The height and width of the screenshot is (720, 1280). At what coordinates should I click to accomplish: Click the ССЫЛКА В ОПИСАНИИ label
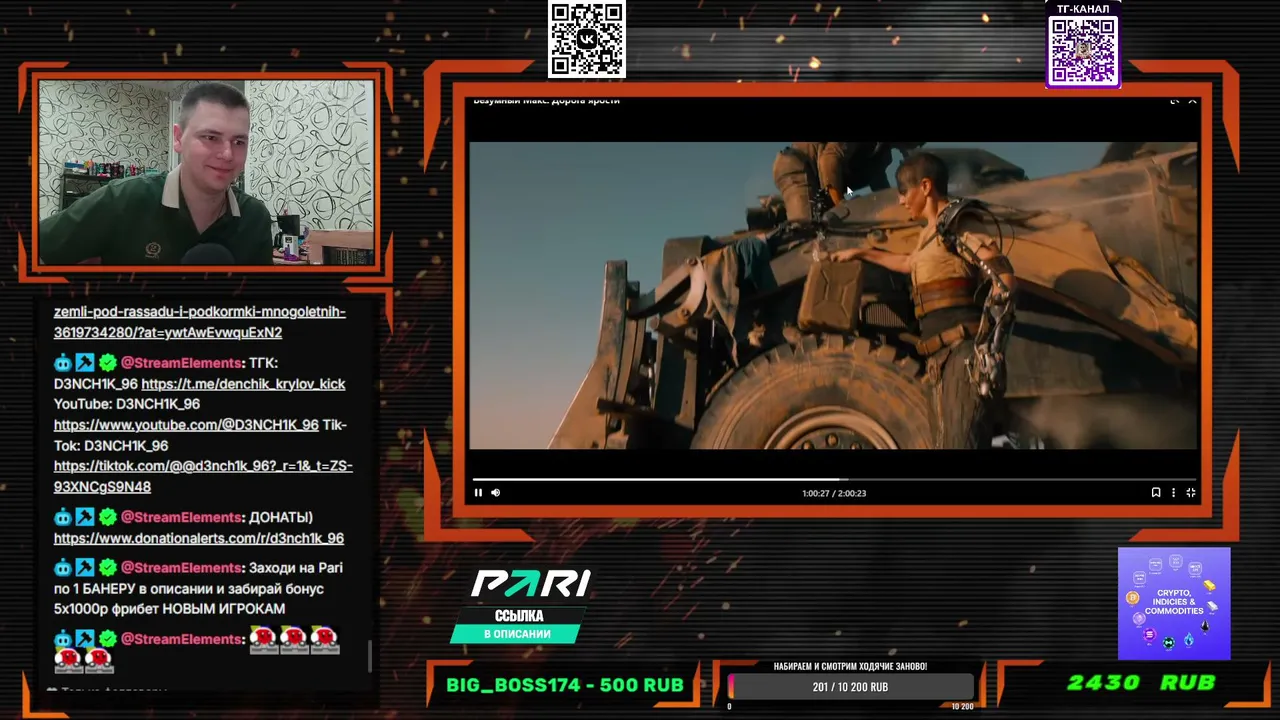518,625
